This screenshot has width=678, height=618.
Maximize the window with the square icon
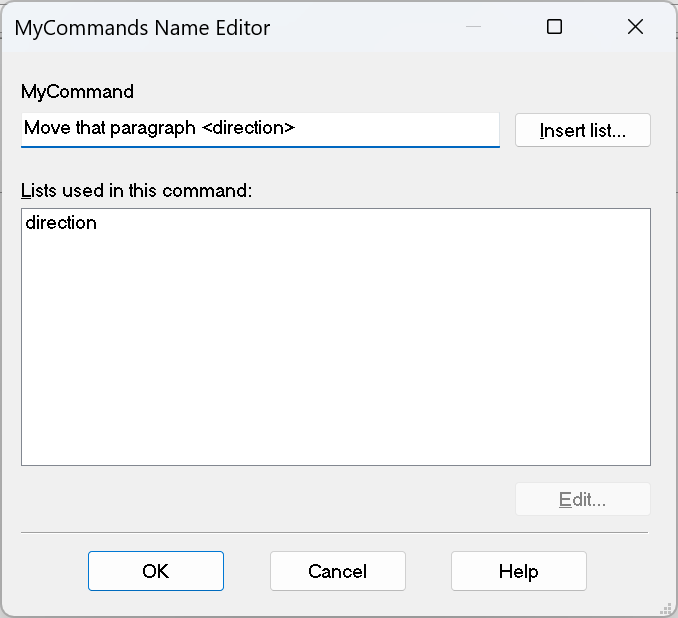[554, 27]
